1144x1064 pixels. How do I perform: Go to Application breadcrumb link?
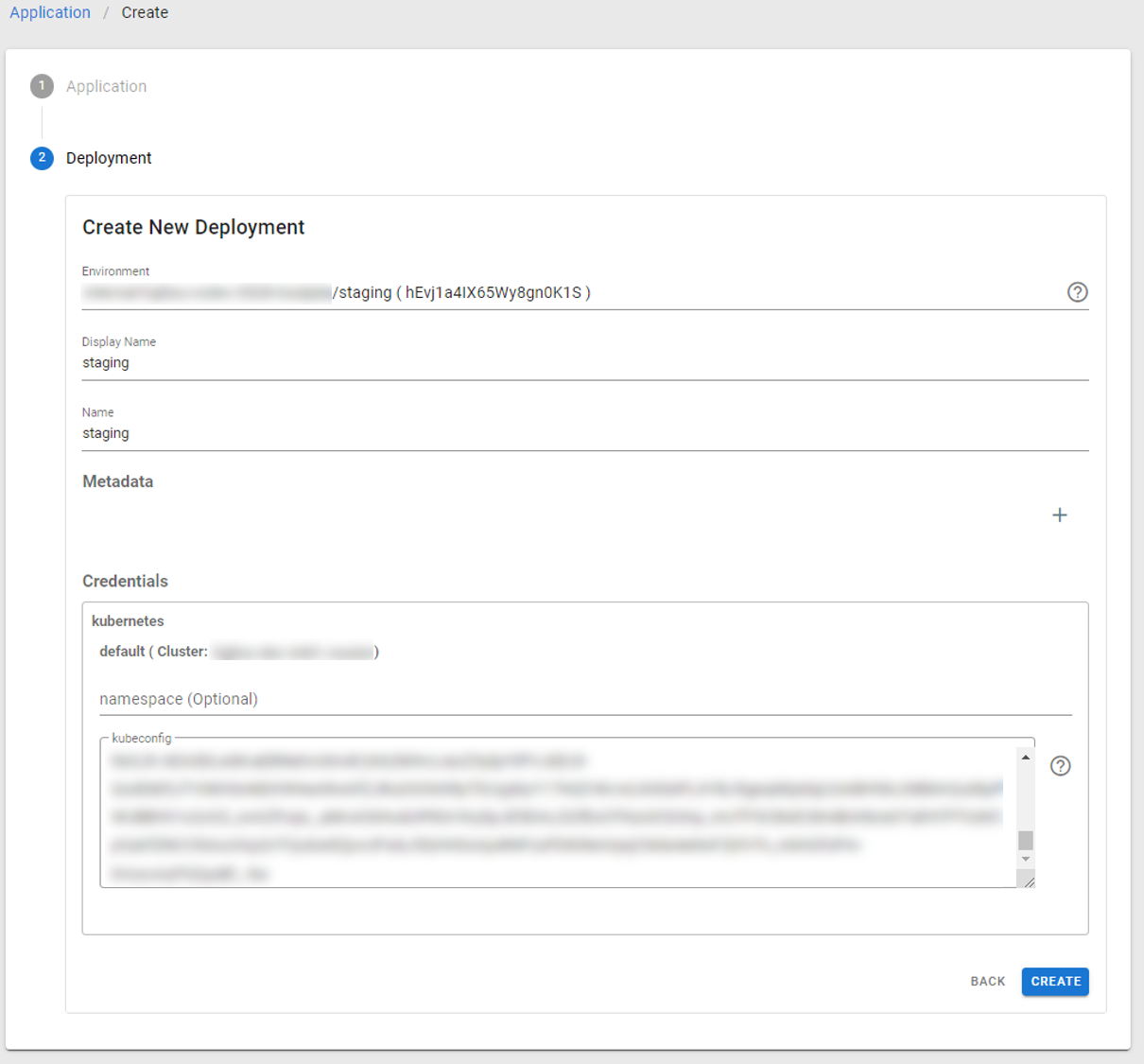(50, 12)
